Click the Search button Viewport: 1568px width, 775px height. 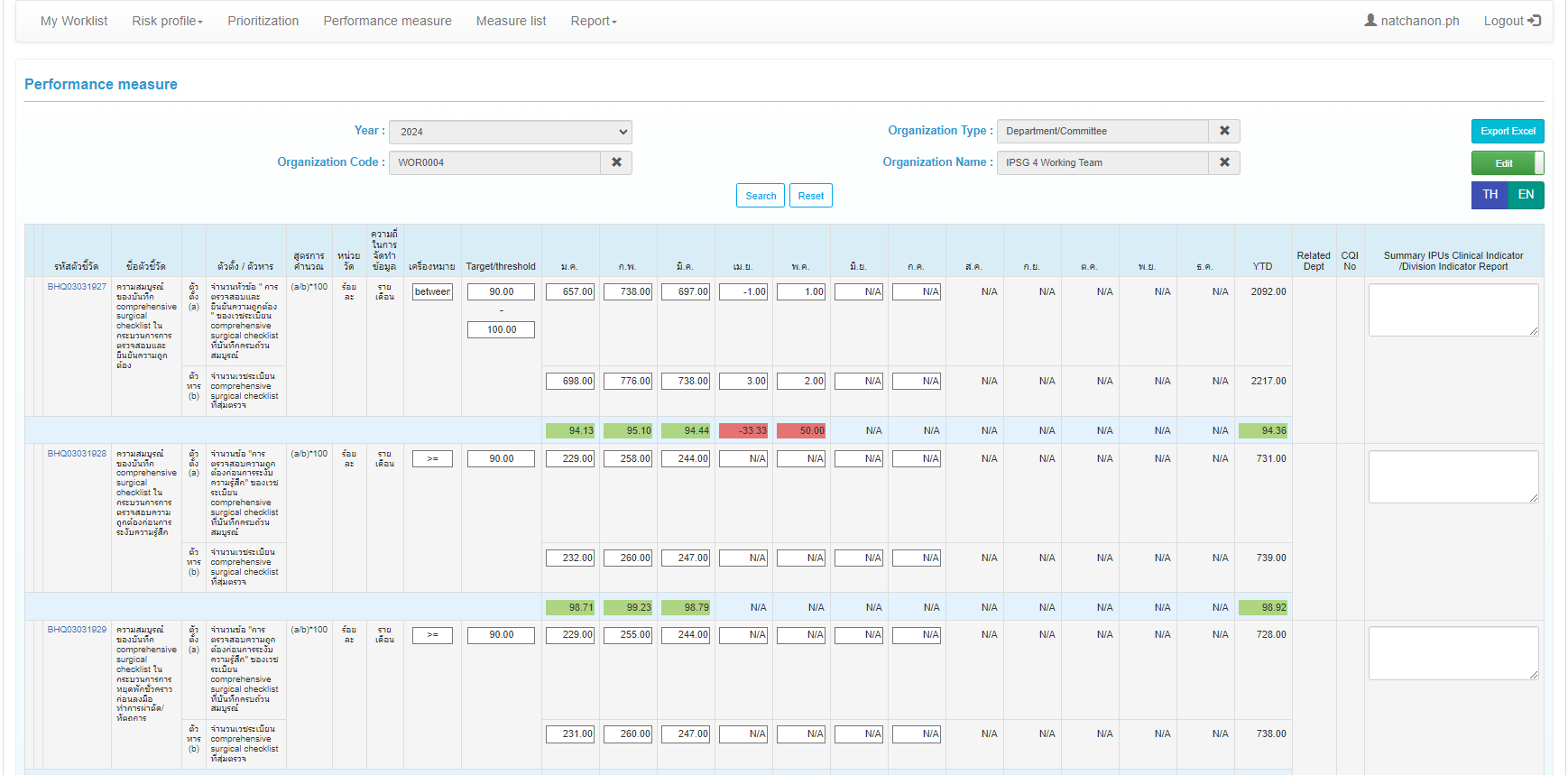click(x=761, y=196)
